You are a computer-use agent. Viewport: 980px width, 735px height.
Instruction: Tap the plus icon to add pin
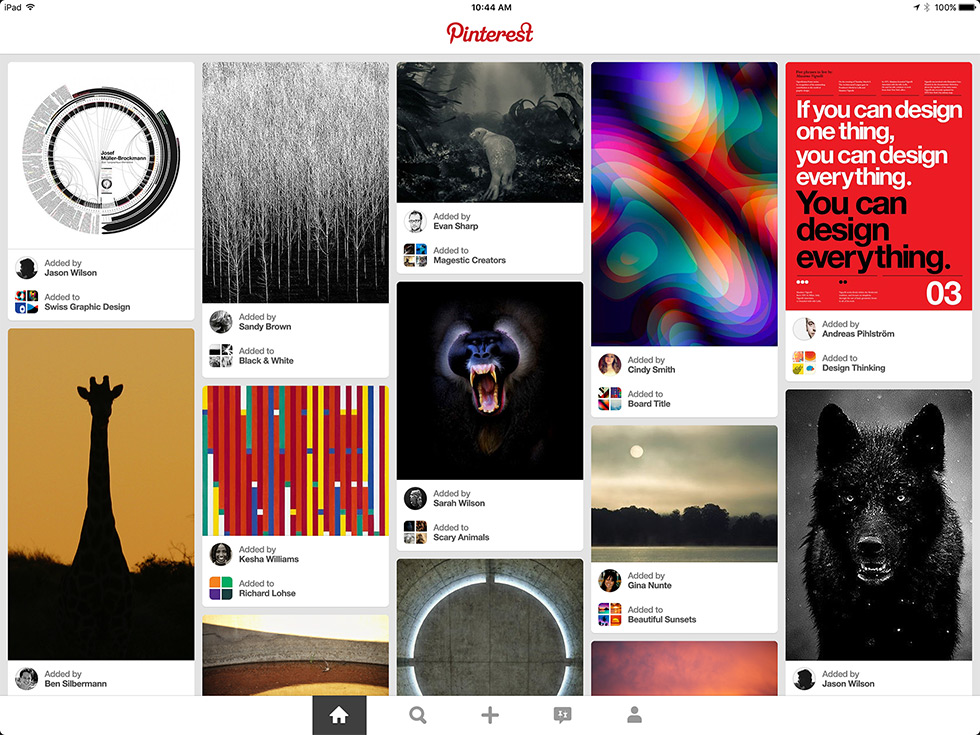tap(490, 715)
